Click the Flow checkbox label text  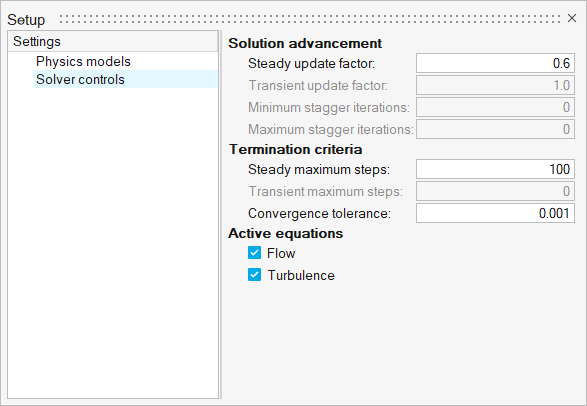pos(281,253)
